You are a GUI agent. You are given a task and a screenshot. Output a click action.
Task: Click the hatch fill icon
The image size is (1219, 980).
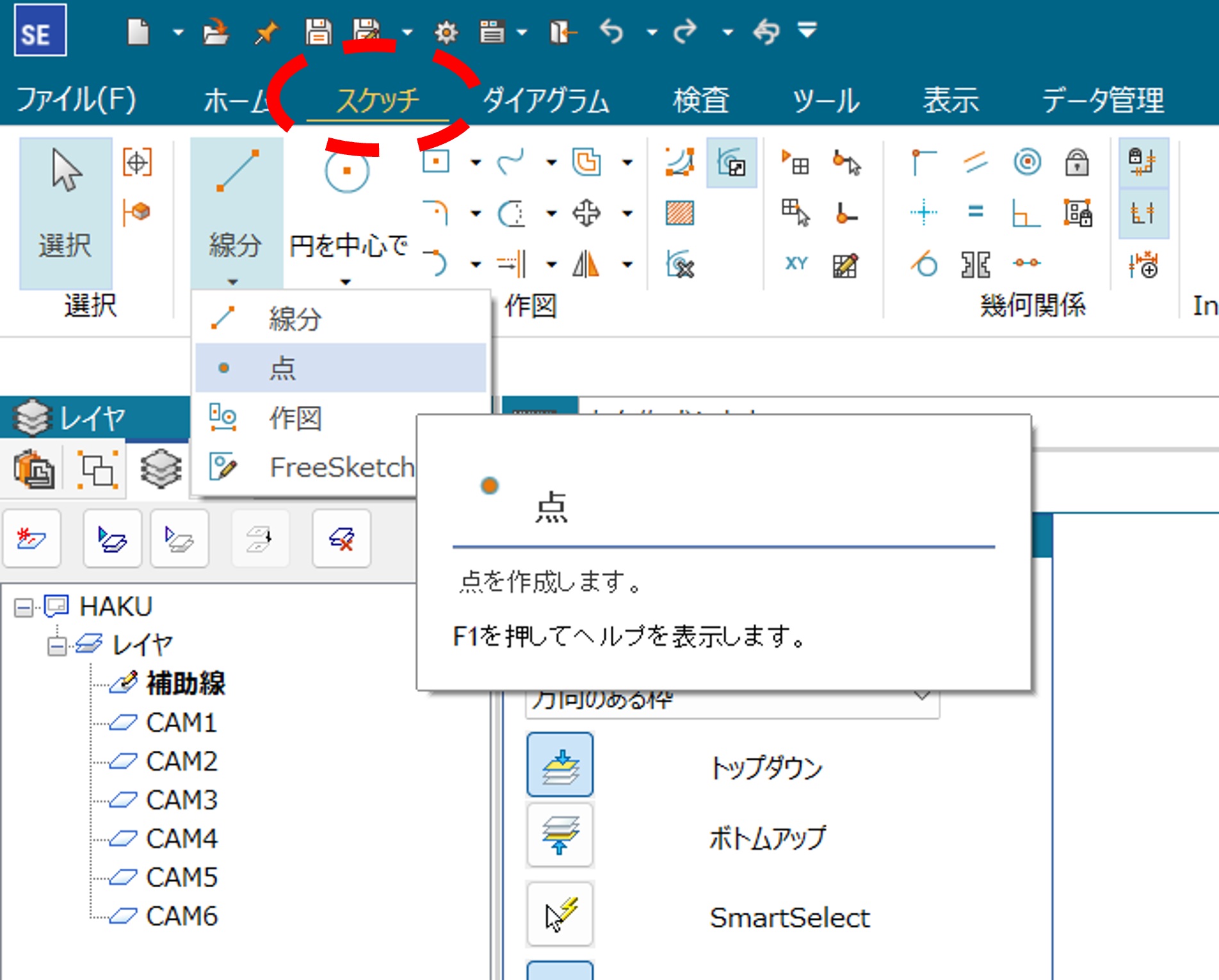pyautogui.click(x=679, y=213)
